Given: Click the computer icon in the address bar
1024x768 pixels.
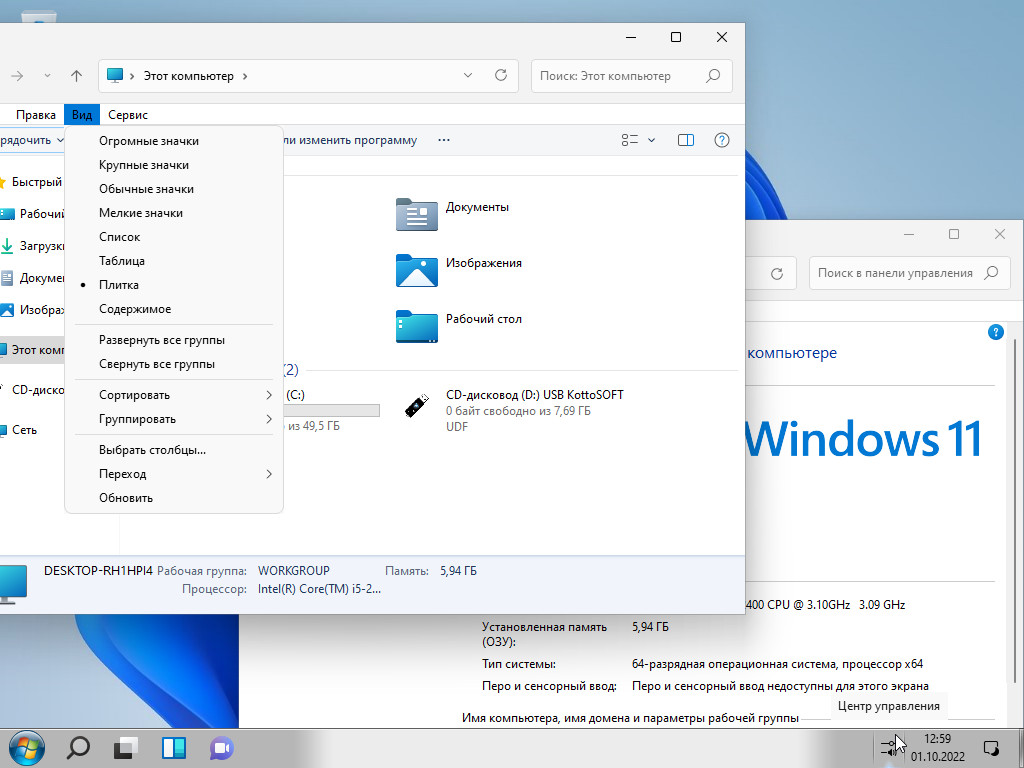Looking at the screenshot, I should tap(115, 76).
